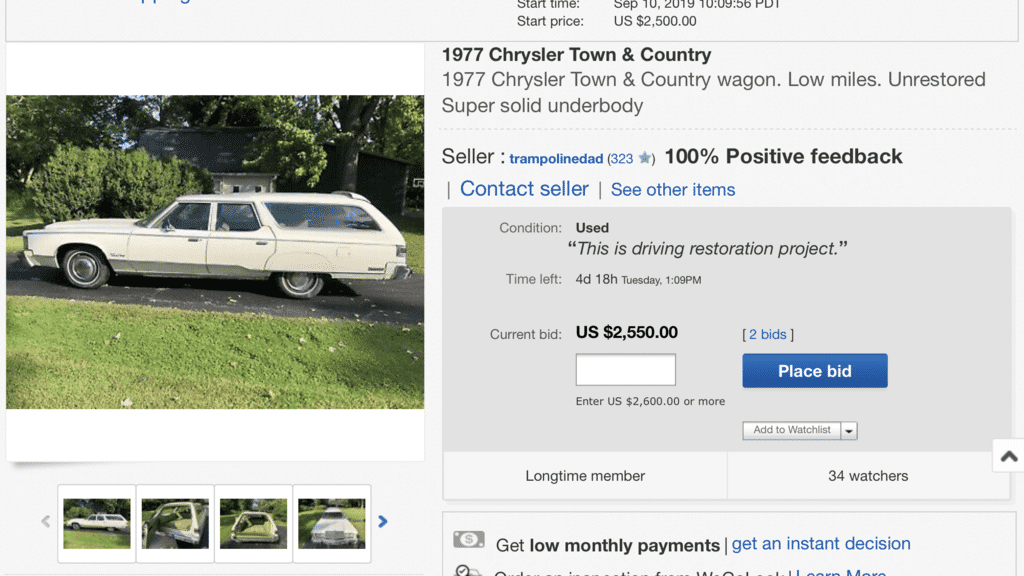The image size is (1024, 576).
Task: Click the scroll-to-top arrow icon
Action: pos(1009,456)
